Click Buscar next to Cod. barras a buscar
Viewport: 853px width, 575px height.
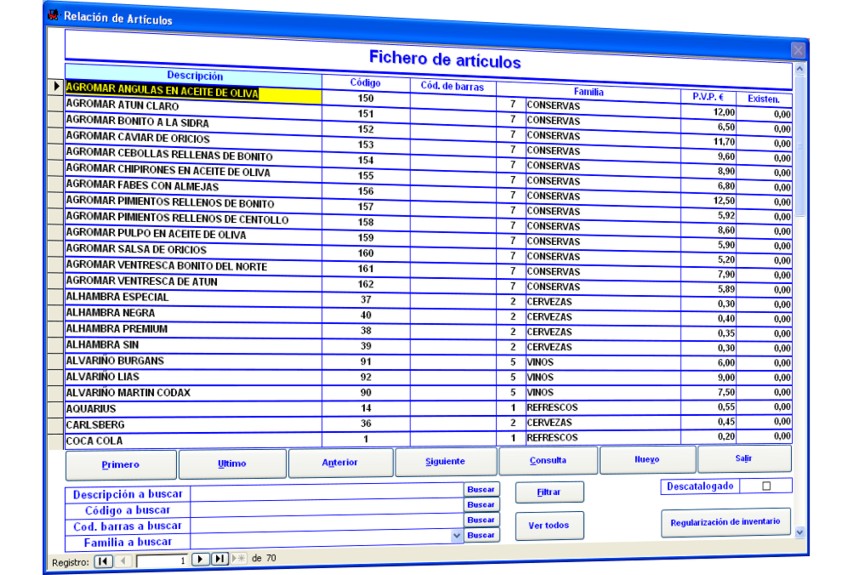coord(481,520)
